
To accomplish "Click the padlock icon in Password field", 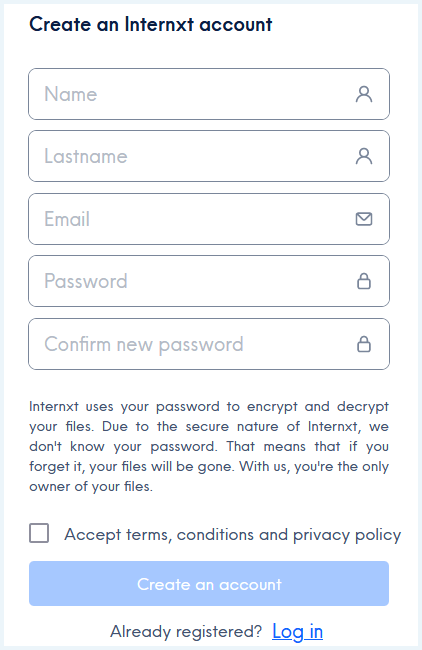I will pos(364,281).
